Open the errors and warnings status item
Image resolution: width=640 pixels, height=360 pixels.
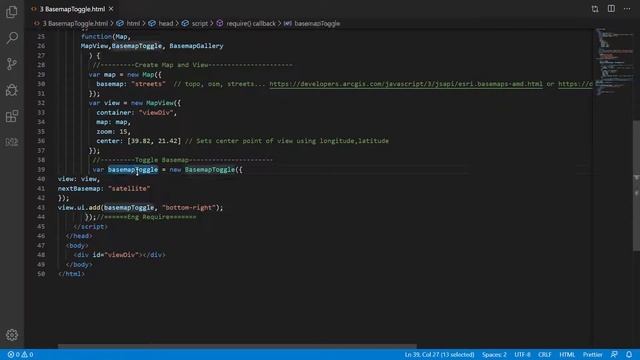[x=20, y=355]
